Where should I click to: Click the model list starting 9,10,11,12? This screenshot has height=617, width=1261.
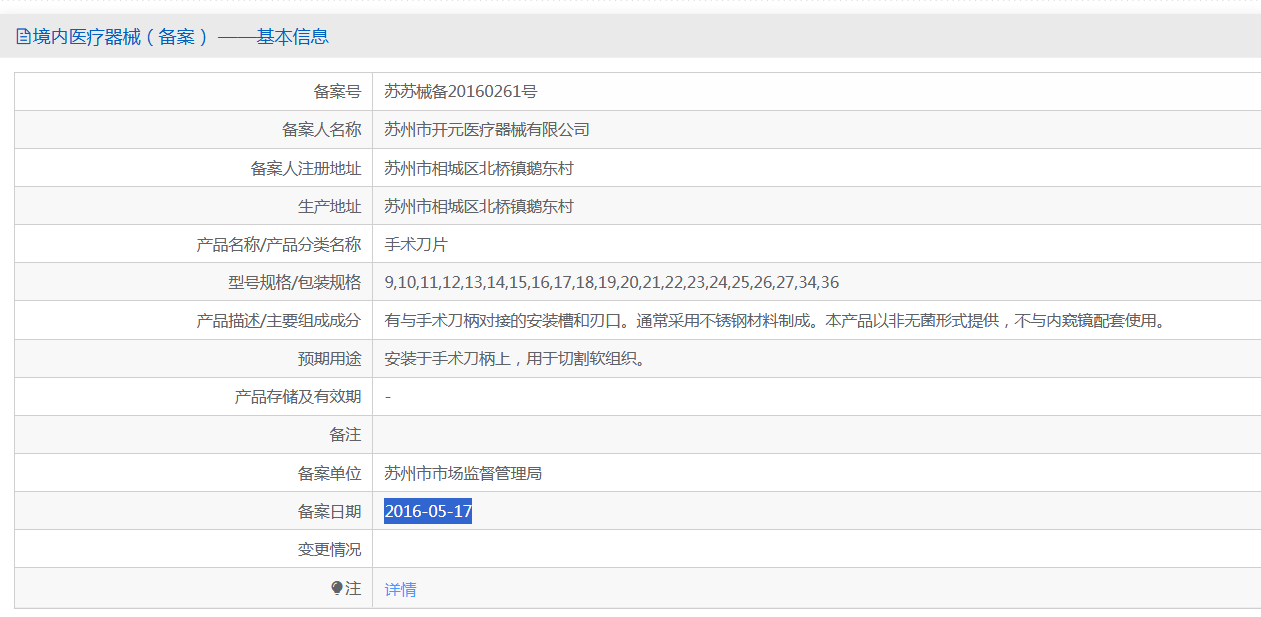coord(612,282)
